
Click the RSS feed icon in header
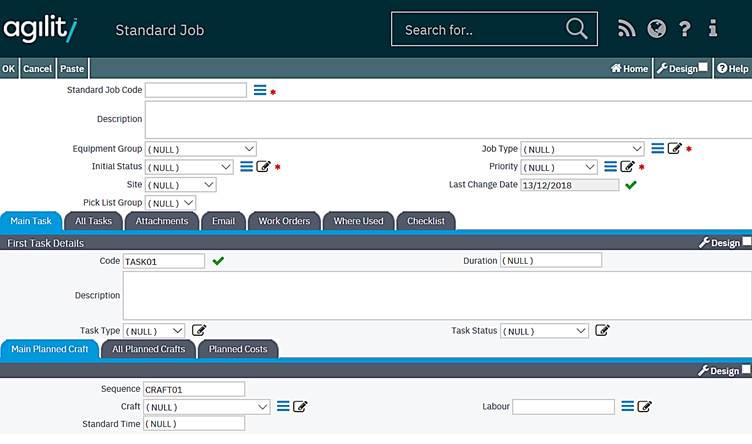[x=627, y=29]
